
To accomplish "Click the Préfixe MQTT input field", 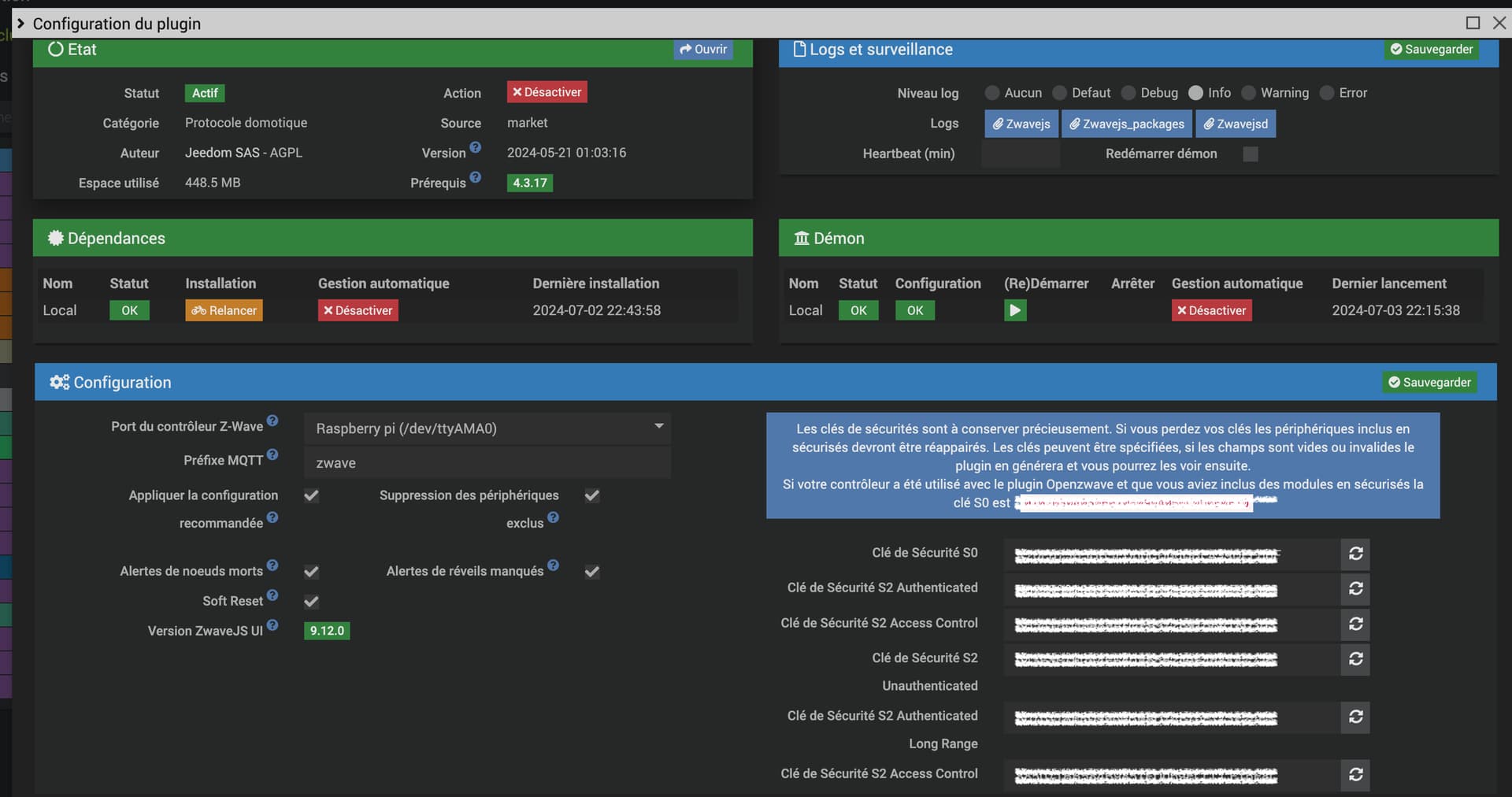I will (487, 463).
